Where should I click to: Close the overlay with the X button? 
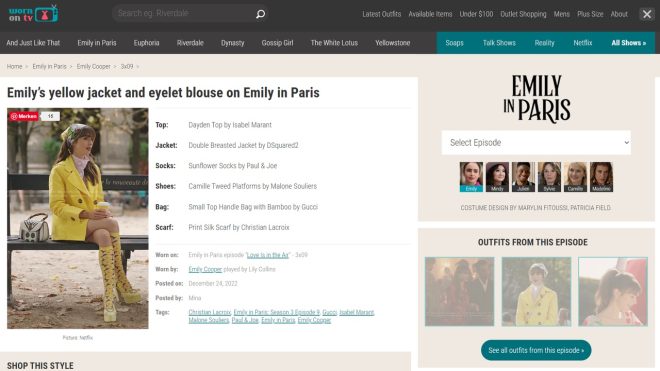coord(647,14)
